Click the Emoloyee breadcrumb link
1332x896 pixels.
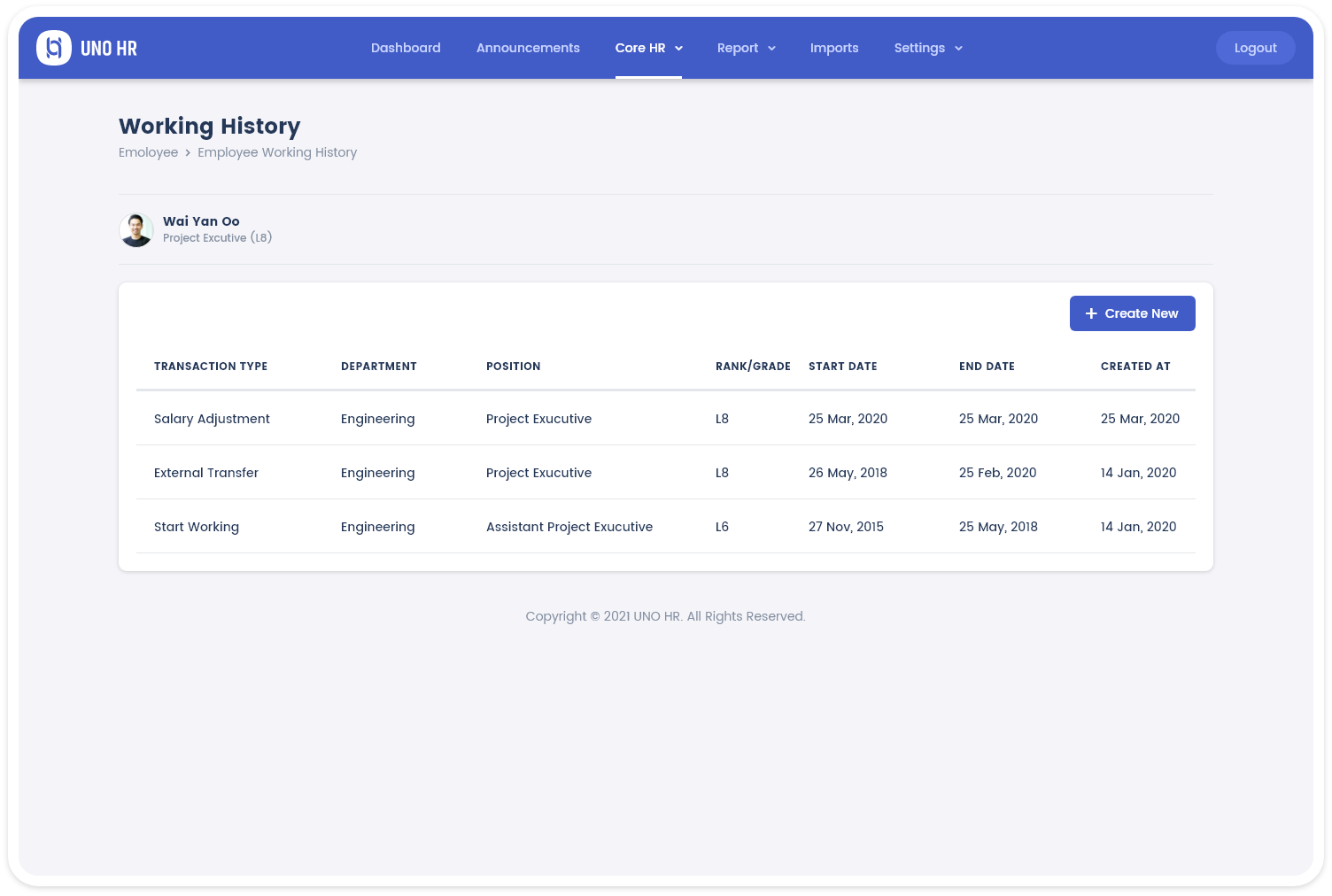(x=148, y=152)
